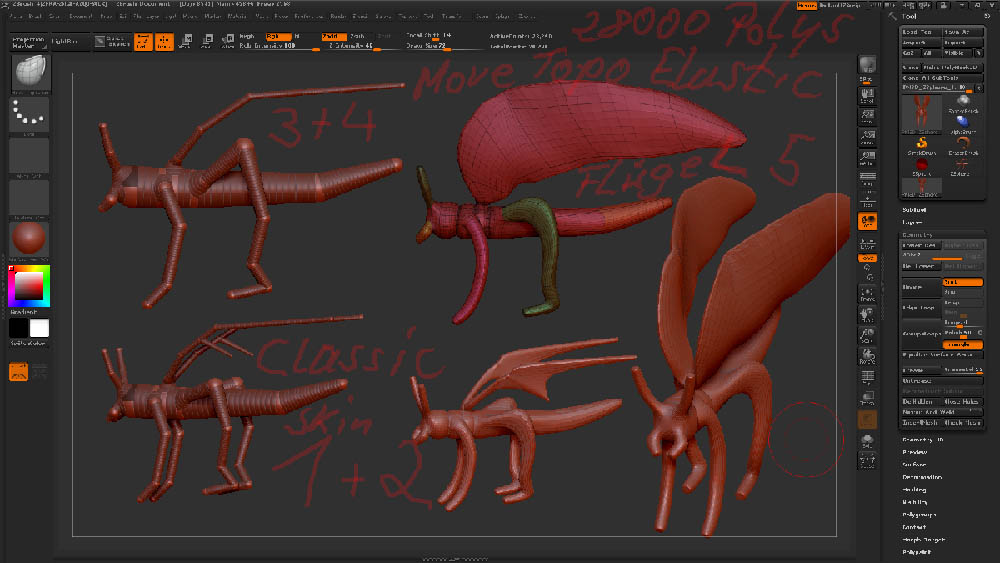Viewport: 1000px width, 563px height.
Task: Adjust the Draw Size slider
Action: tap(435, 46)
